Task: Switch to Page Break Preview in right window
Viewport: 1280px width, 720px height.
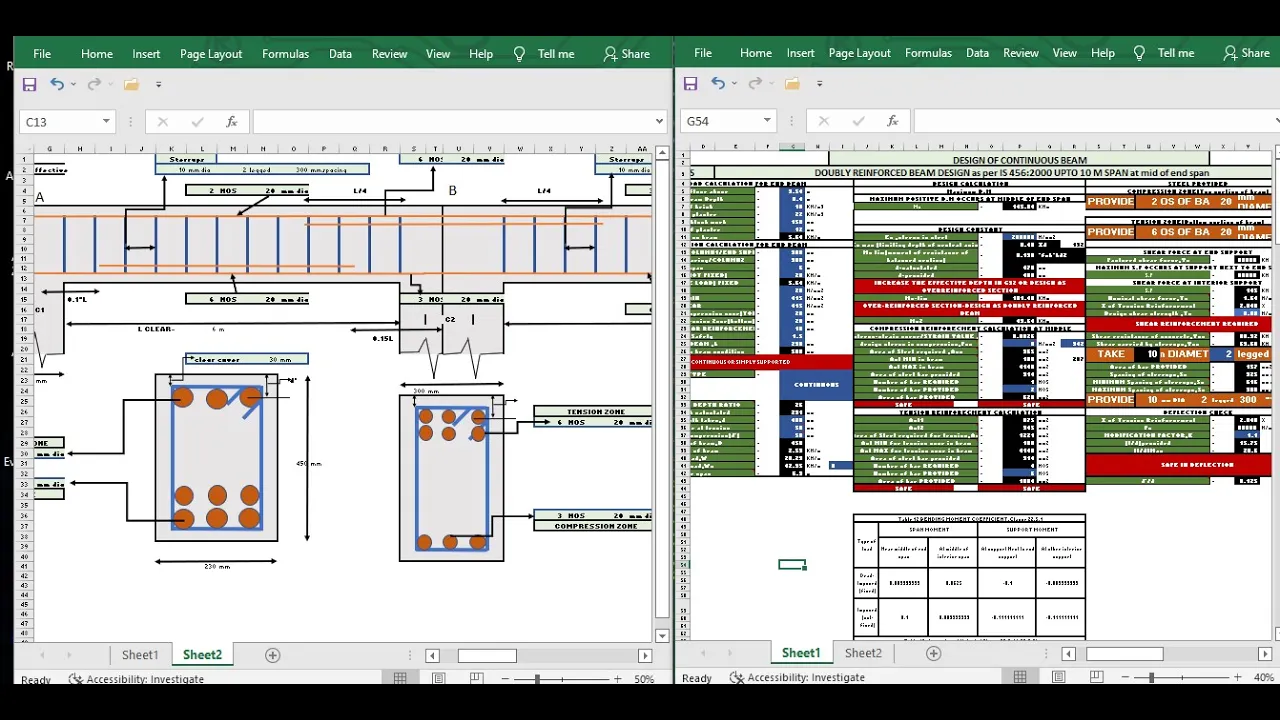Action: coord(1096,677)
